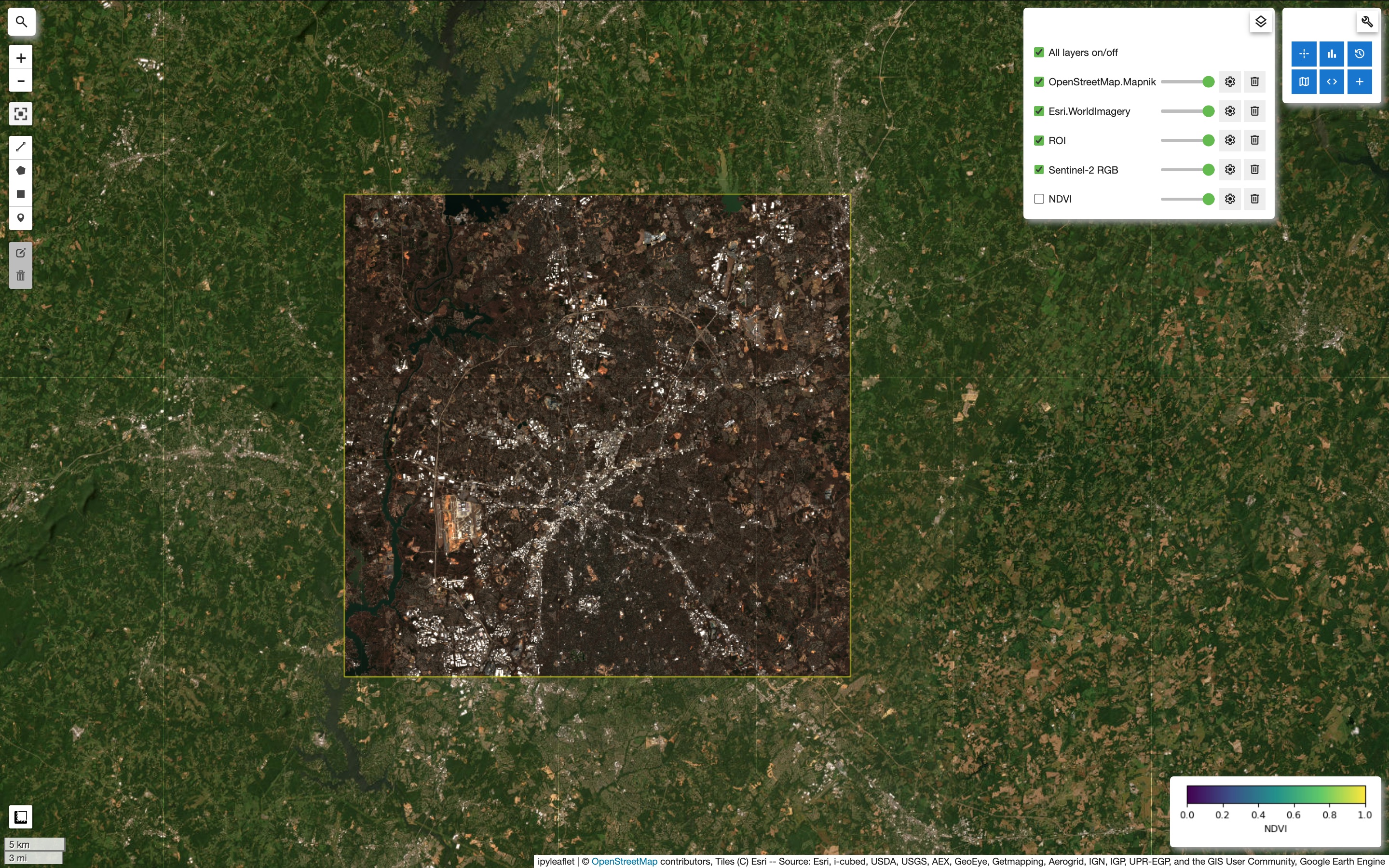Screen dimensions: 1389x868
Task: Remove the ROI layer with trash button
Action: pos(1254,140)
